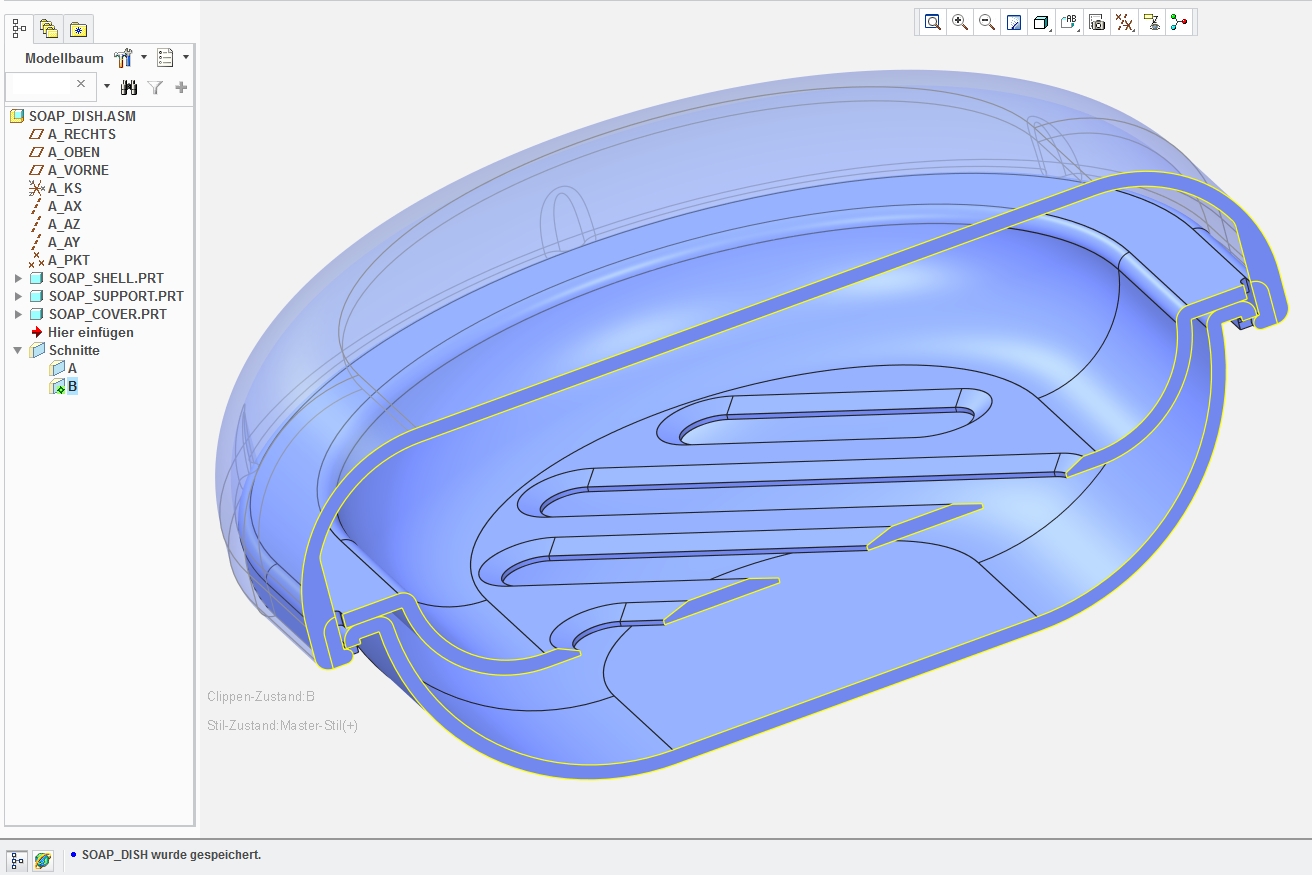1312x875 pixels.
Task: Click the view manager camera icon
Action: (1097, 22)
